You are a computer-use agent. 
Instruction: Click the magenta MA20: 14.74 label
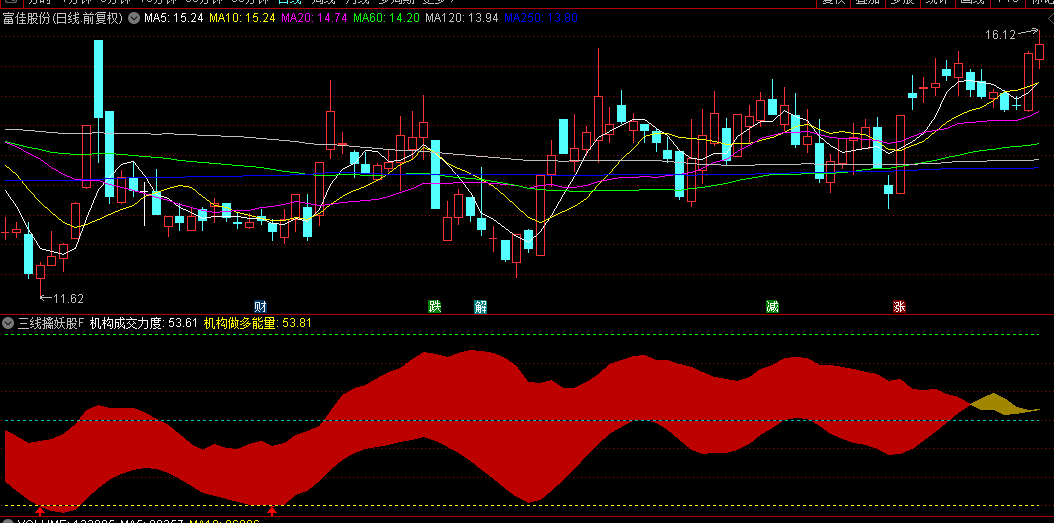pos(314,18)
